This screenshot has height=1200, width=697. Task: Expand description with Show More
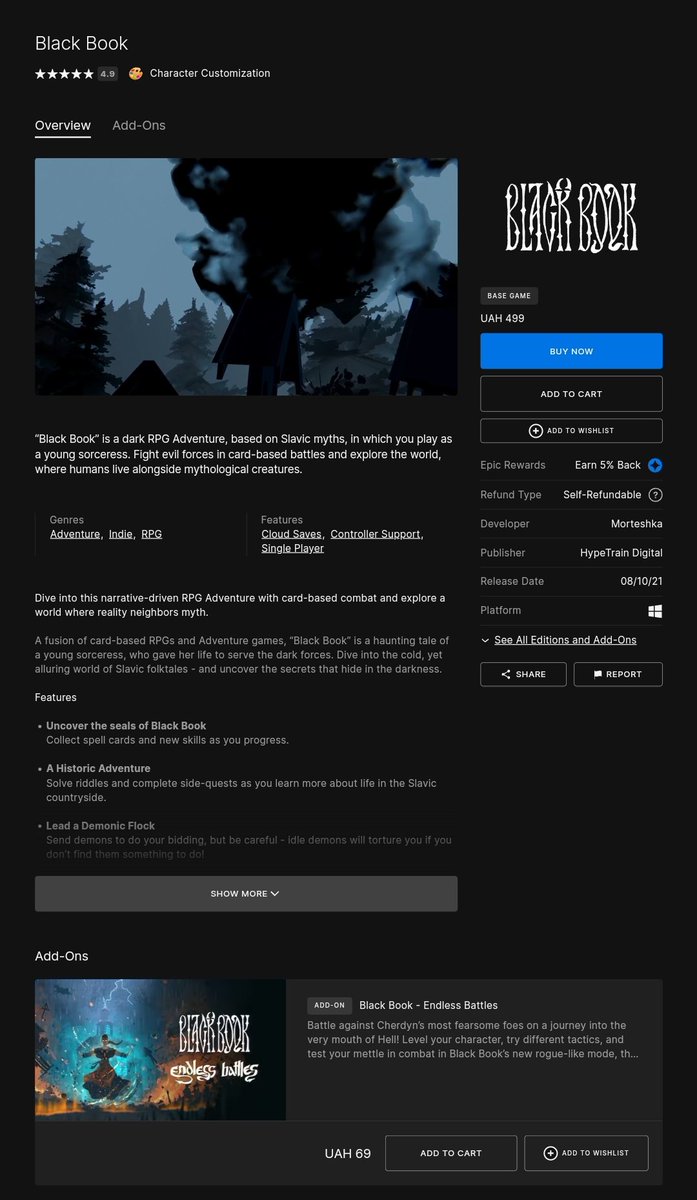click(x=246, y=893)
